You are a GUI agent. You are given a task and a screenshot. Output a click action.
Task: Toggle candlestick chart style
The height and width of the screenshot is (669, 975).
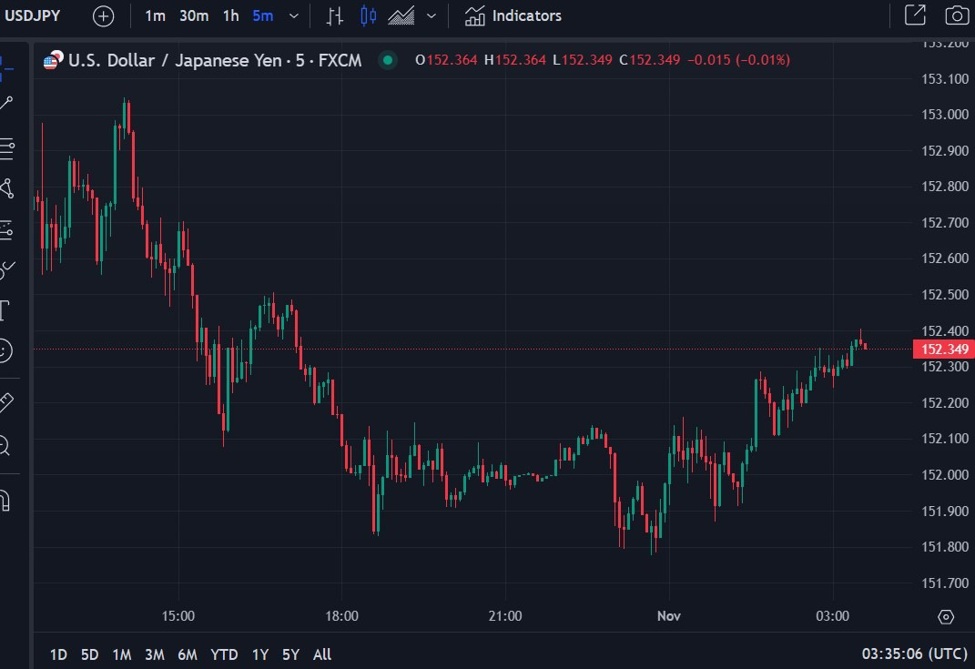click(368, 16)
